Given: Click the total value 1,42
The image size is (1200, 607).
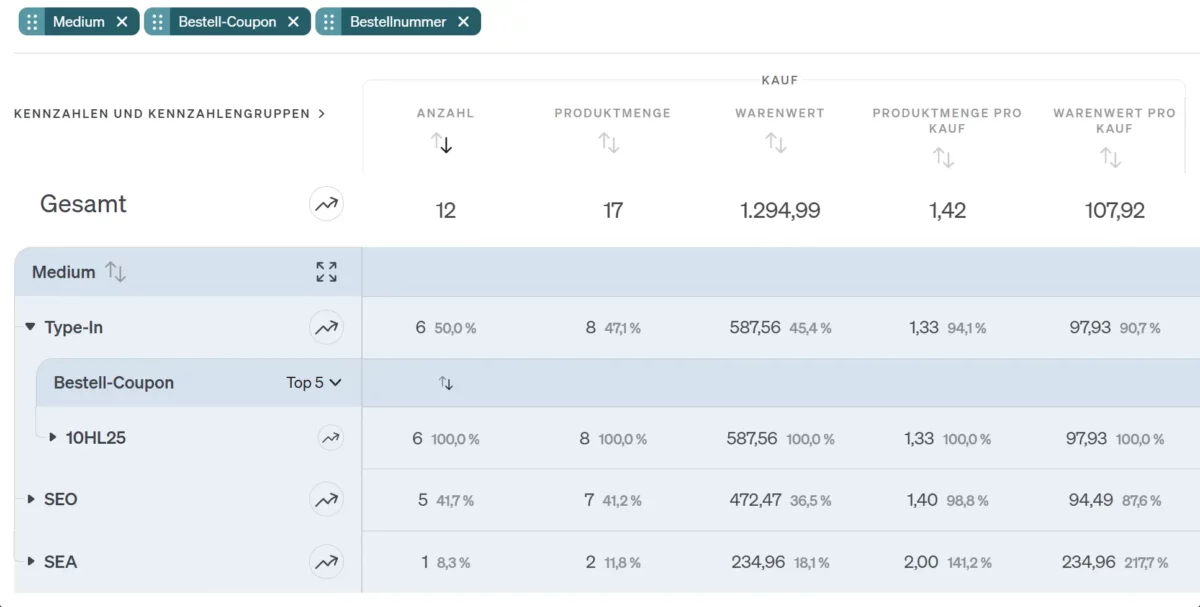Looking at the screenshot, I should click(x=947, y=210).
